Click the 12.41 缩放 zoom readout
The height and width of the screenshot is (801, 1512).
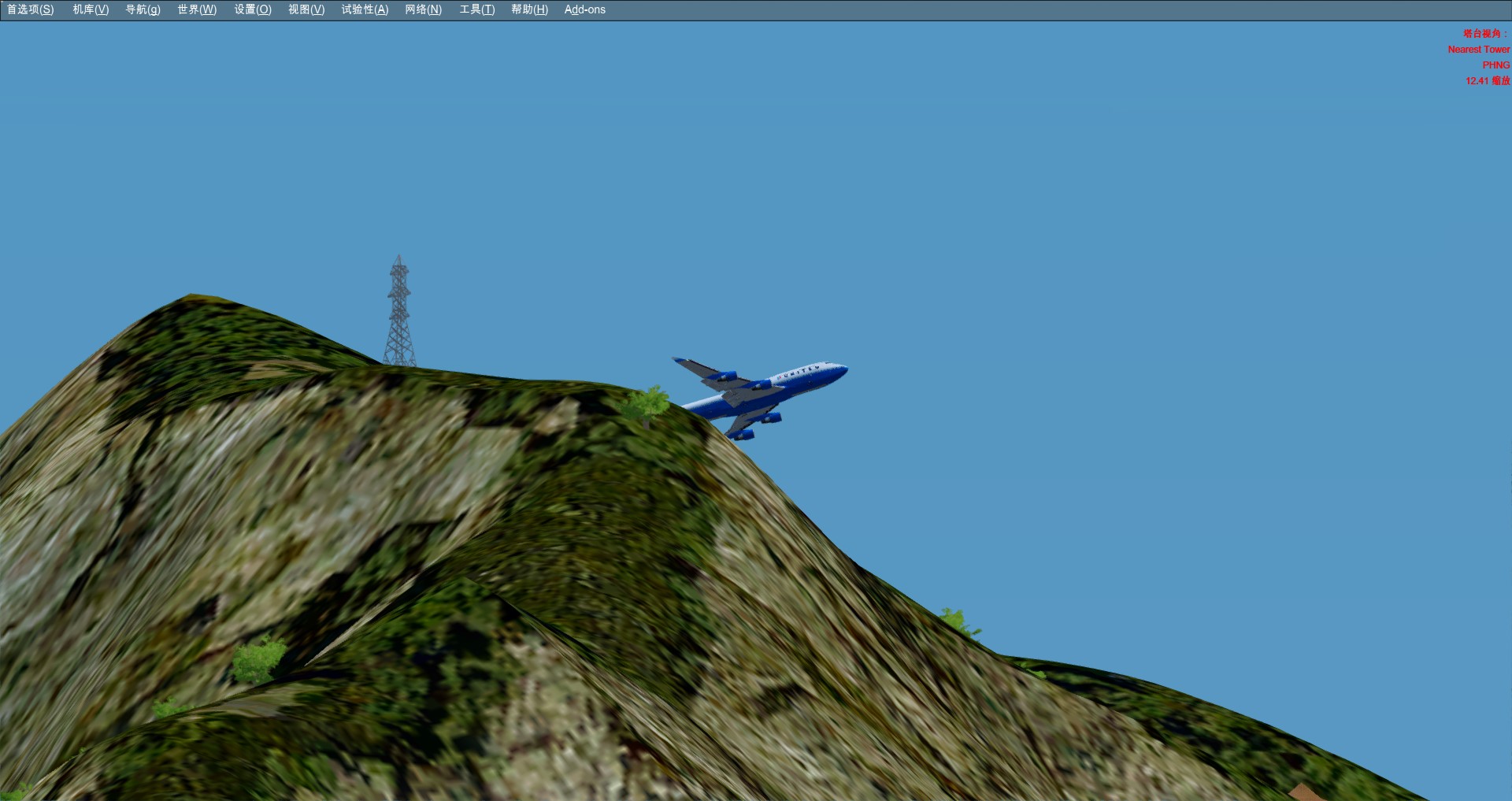[1487, 81]
